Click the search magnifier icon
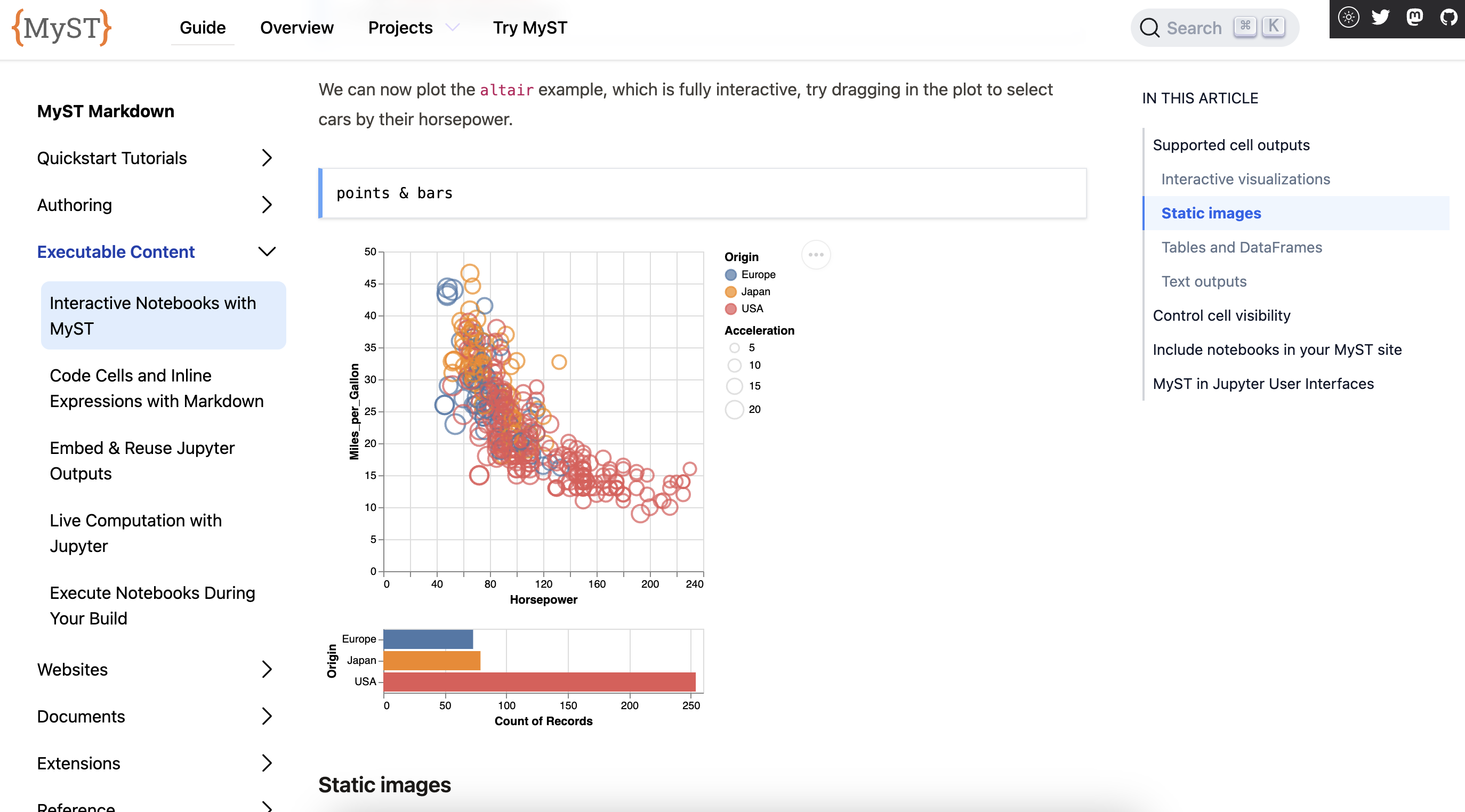Viewport: 1465px width, 812px height. coord(1149,28)
